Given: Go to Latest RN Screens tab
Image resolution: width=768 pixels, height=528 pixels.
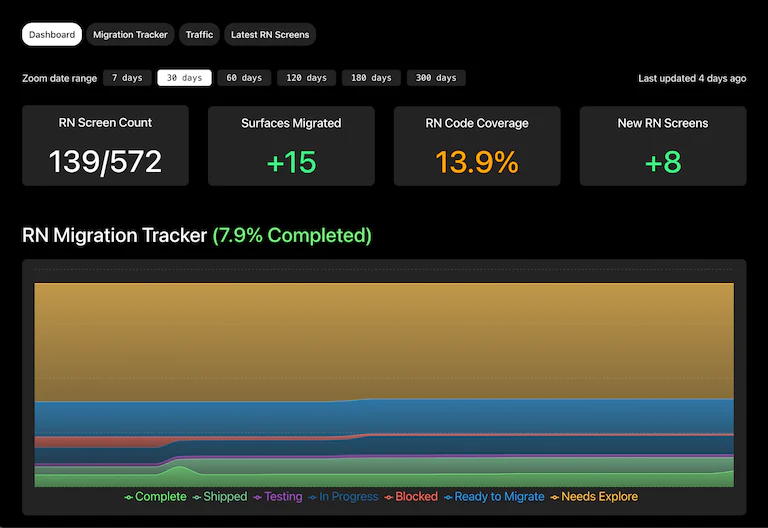Looking at the screenshot, I should click(270, 35).
